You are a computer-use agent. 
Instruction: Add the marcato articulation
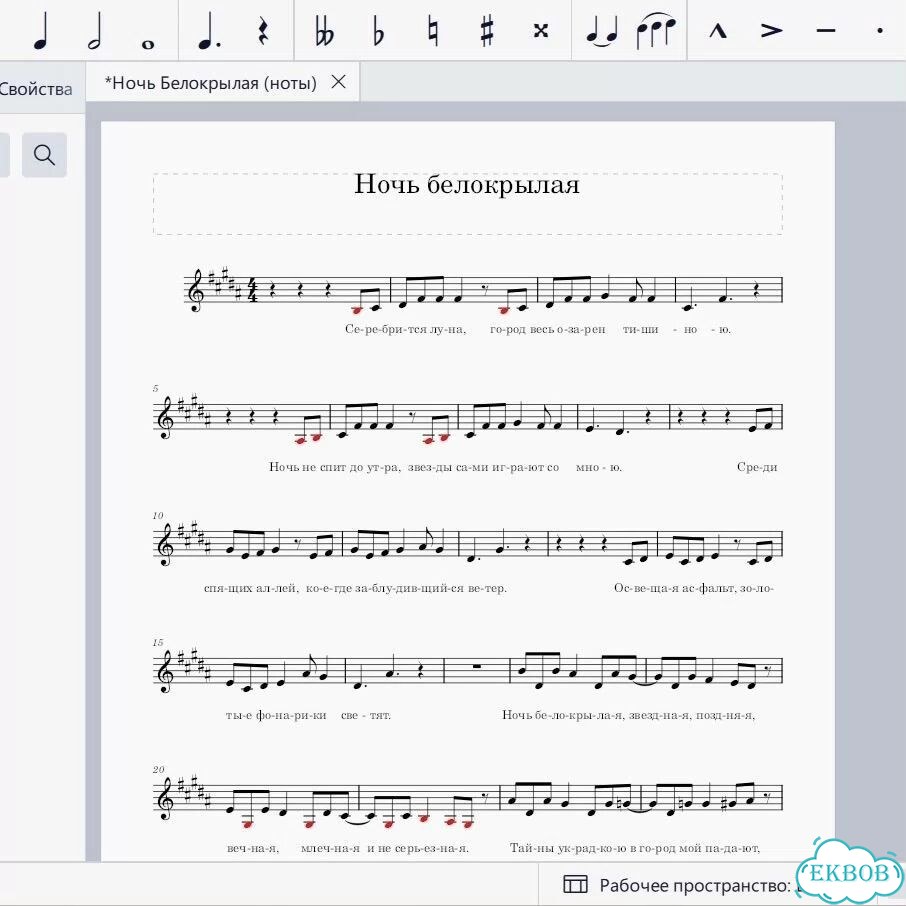click(x=718, y=30)
